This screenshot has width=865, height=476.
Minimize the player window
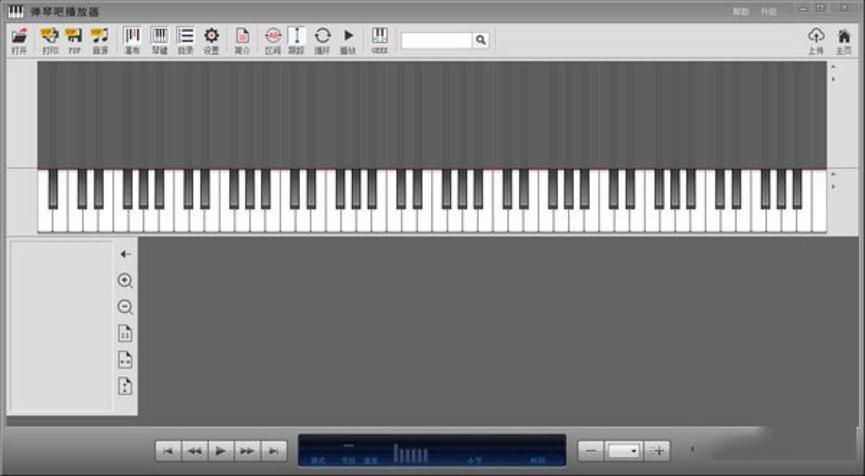tap(803, 9)
